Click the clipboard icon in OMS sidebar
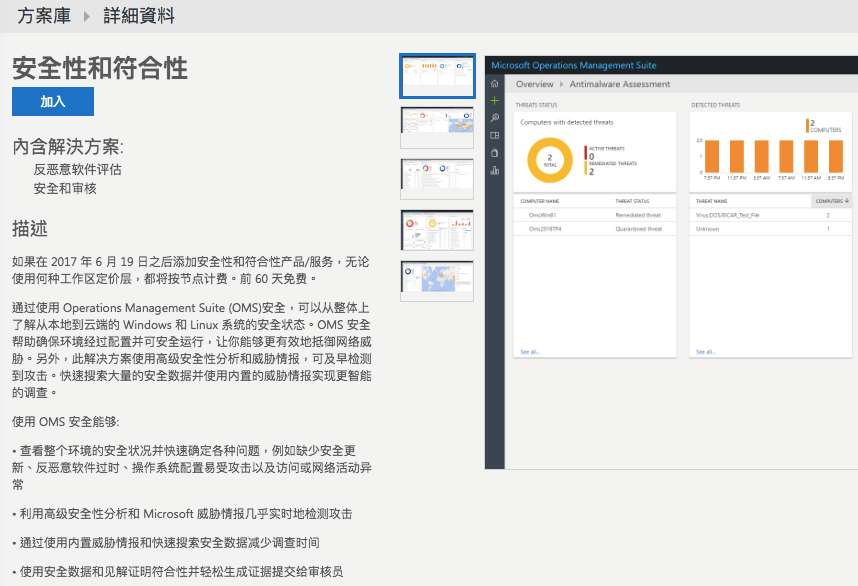Viewport: 858px width, 586px height. [495, 153]
